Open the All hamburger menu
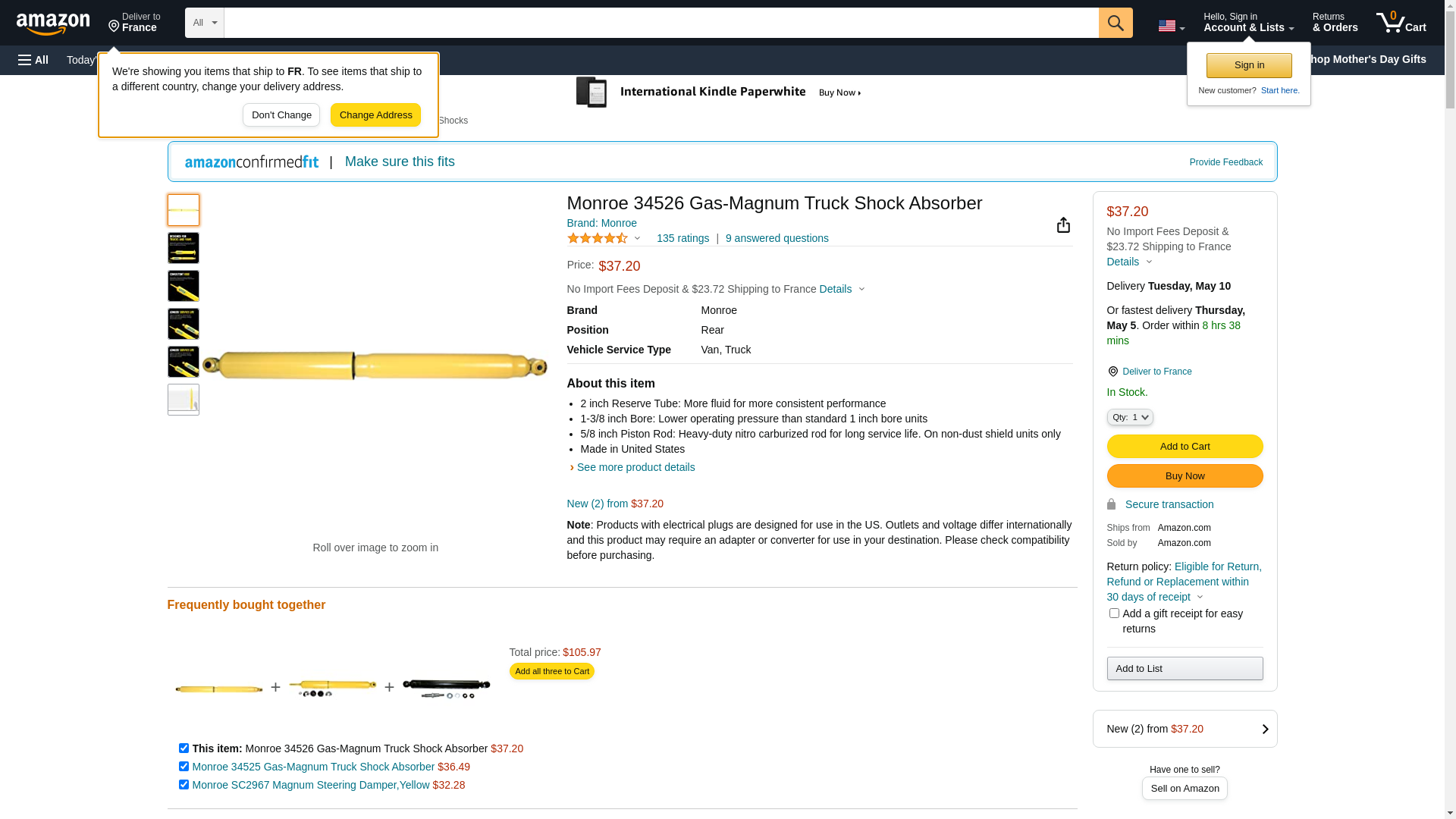 click(33, 60)
